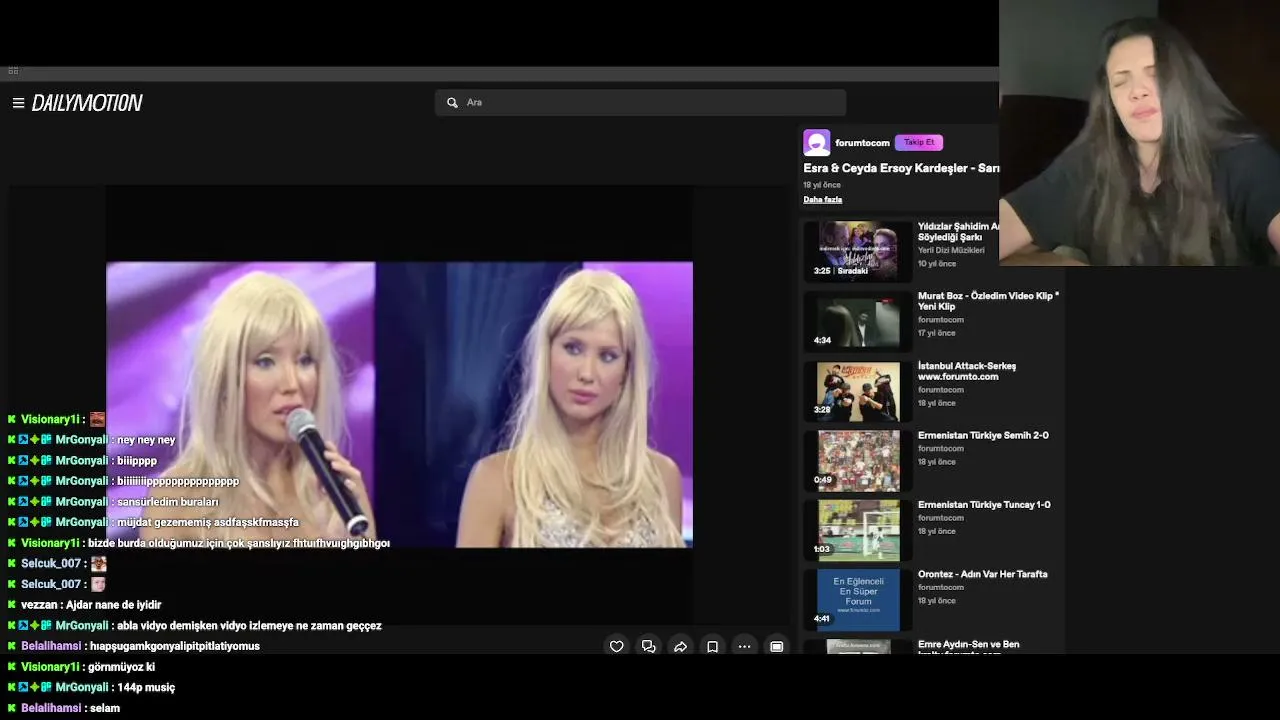
Task: Click the chat message 'selam'
Action: pyautogui.click(x=104, y=708)
